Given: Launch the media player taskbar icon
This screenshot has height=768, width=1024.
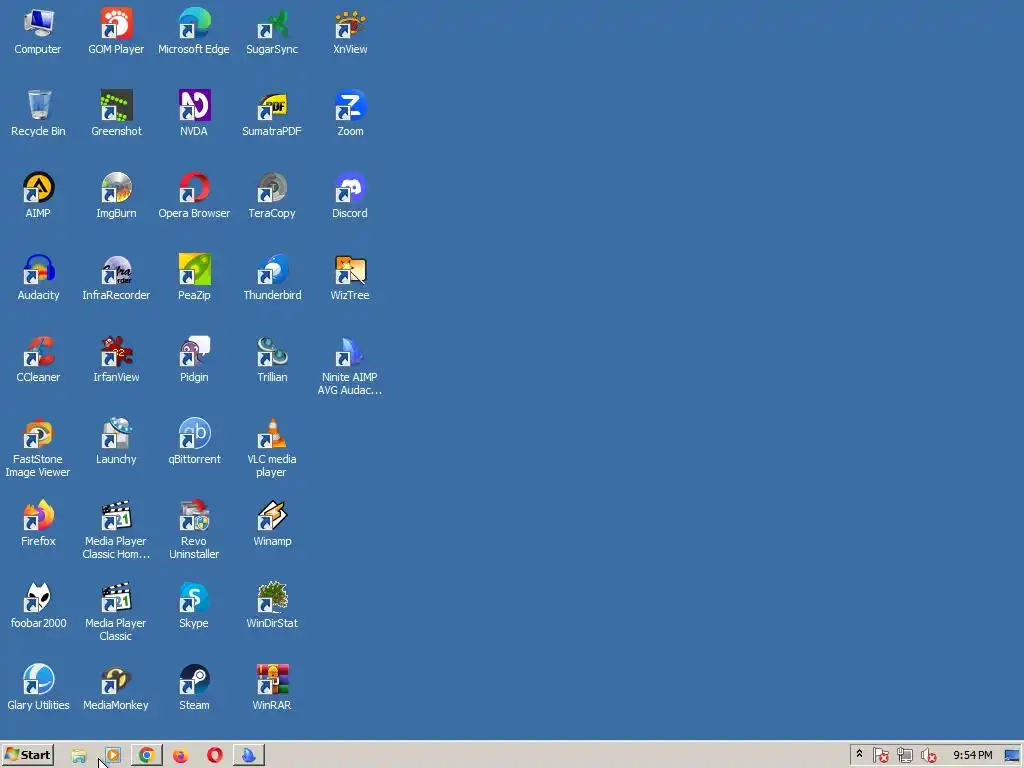Looking at the screenshot, I should (x=112, y=756).
